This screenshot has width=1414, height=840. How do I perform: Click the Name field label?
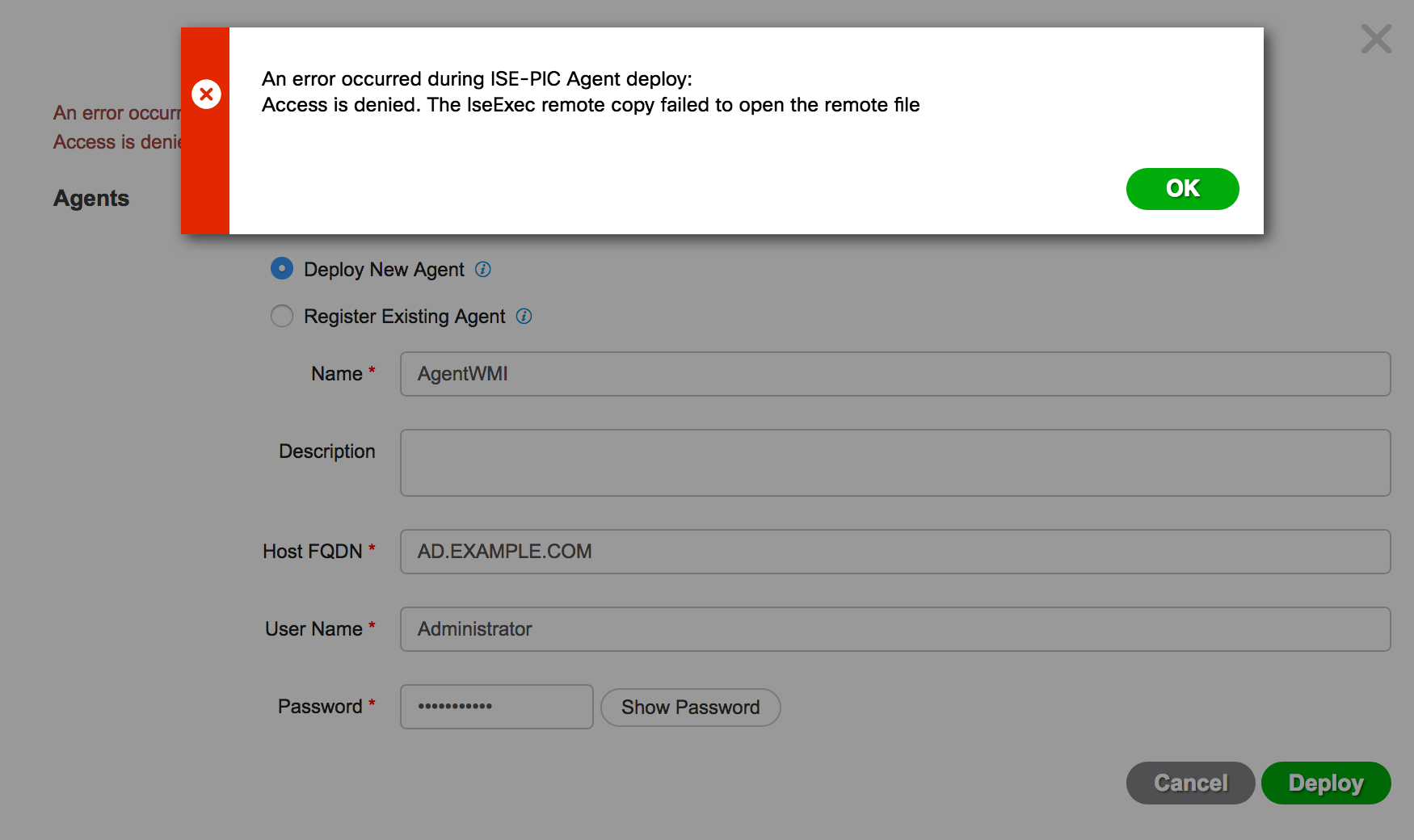point(337,374)
